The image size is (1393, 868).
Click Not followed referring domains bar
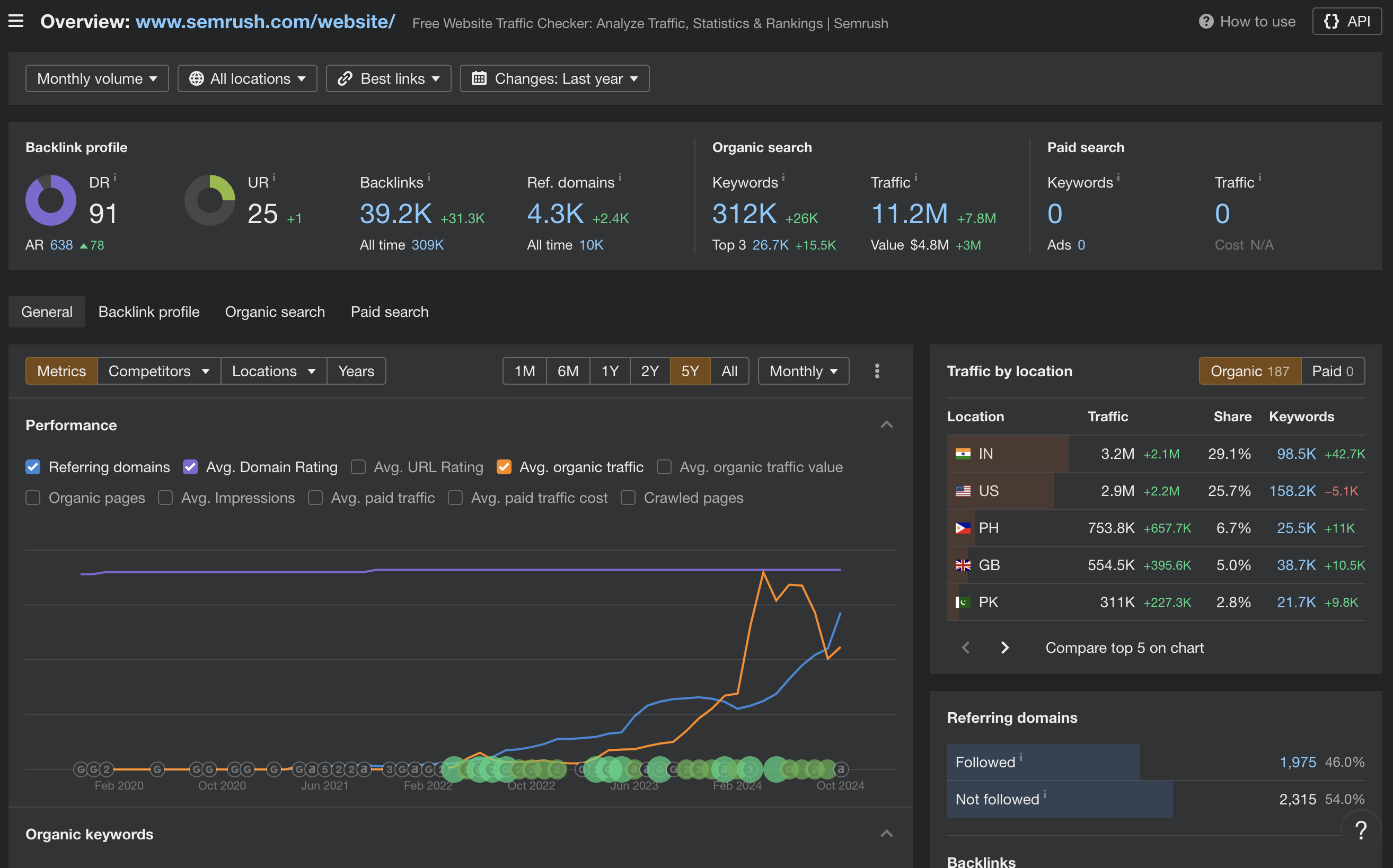tap(1060, 799)
